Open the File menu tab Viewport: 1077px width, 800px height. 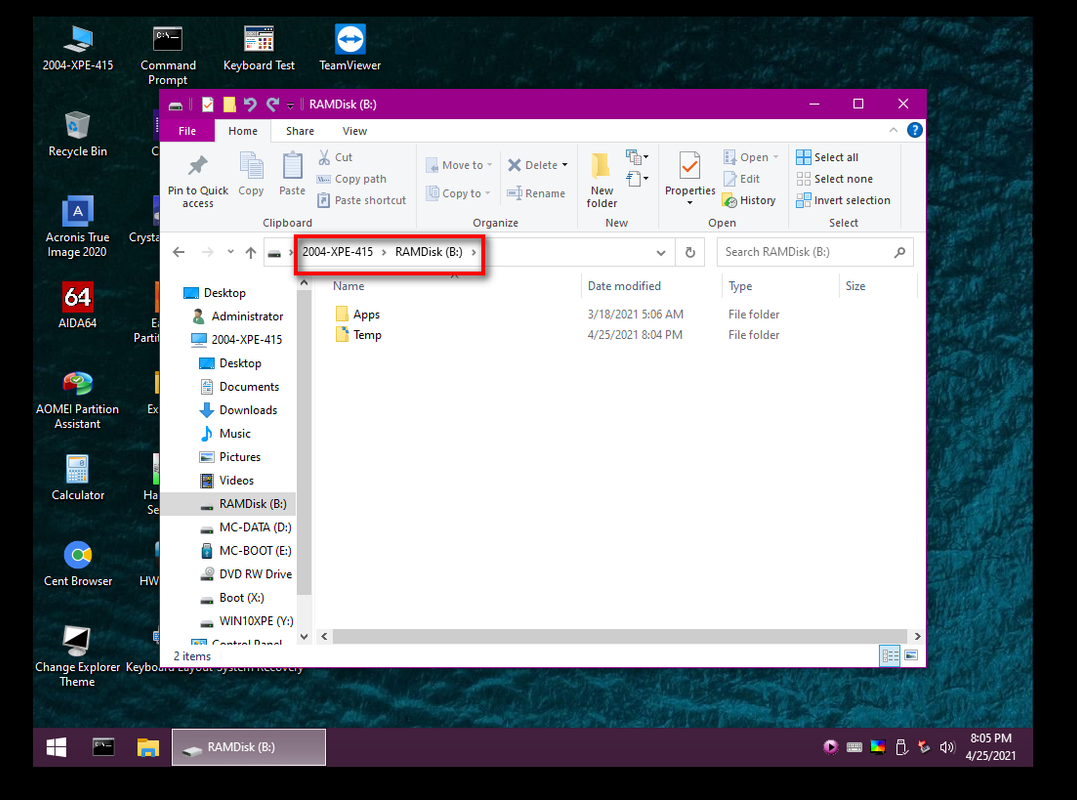pos(187,130)
